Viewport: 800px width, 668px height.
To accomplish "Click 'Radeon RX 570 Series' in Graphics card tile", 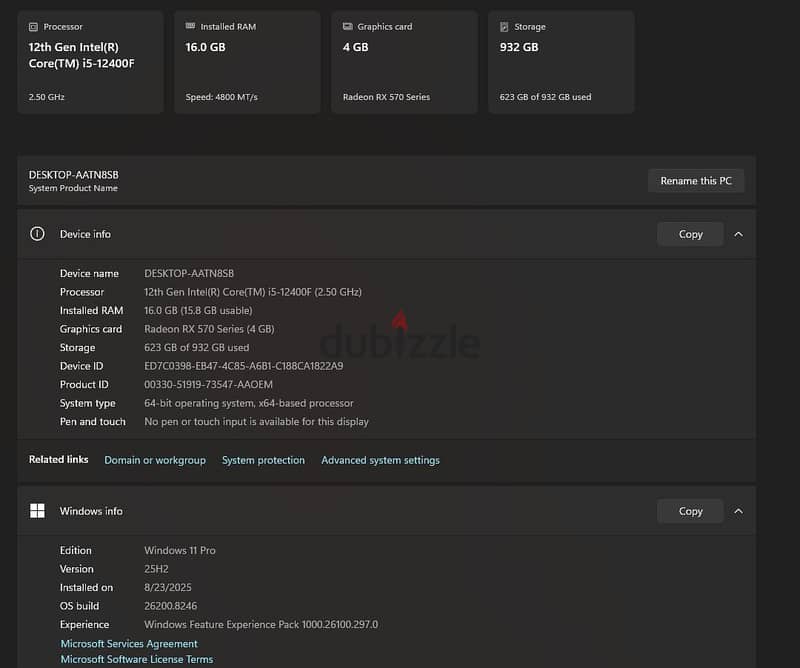I will [x=386, y=97].
